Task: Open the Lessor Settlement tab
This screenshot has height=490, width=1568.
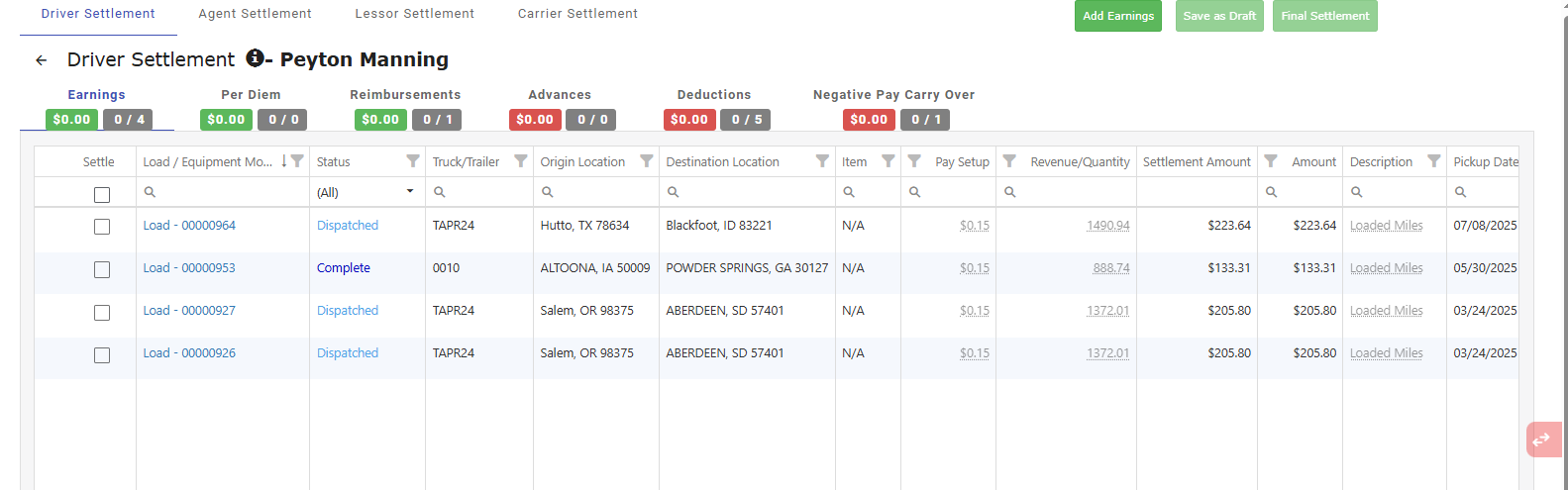Action: click(414, 14)
